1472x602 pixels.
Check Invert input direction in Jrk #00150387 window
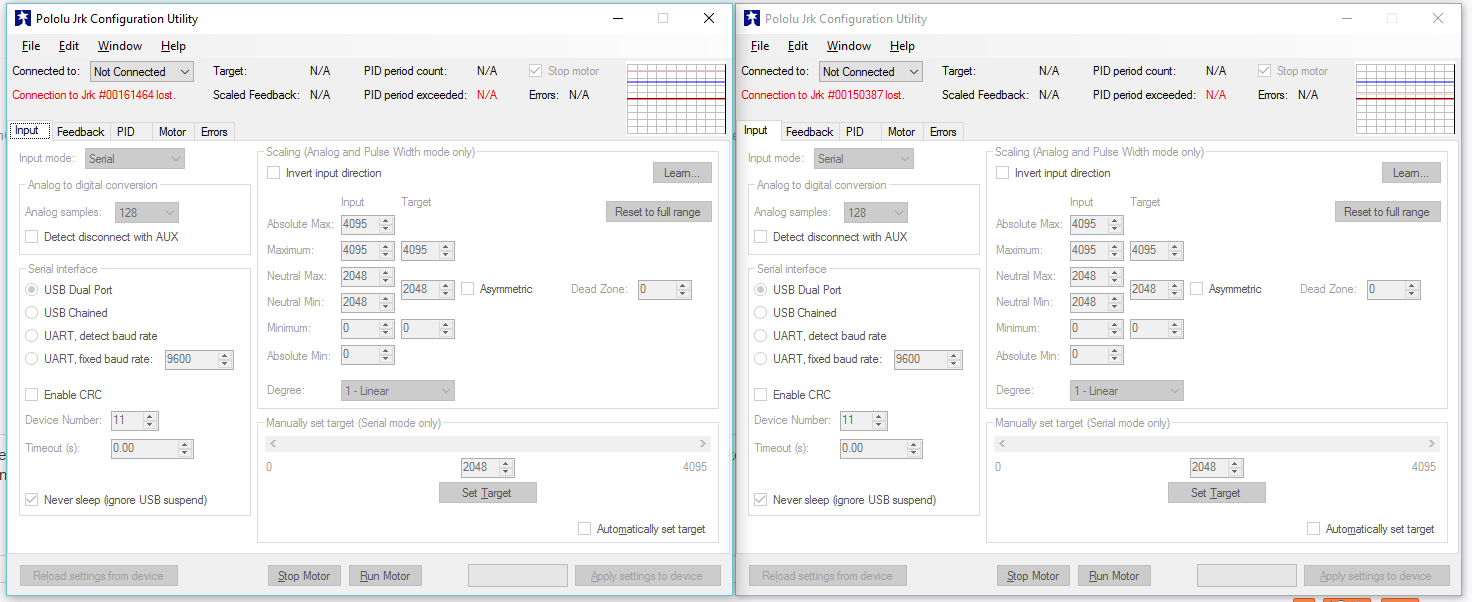[1003, 173]
